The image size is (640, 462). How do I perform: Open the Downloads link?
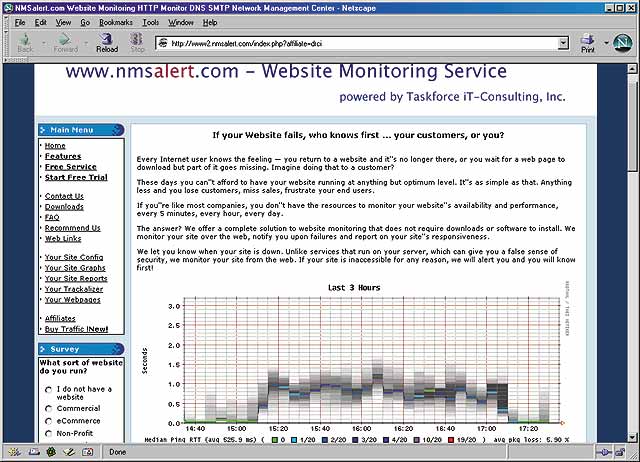pyautogui.click(x=64, y=207)
